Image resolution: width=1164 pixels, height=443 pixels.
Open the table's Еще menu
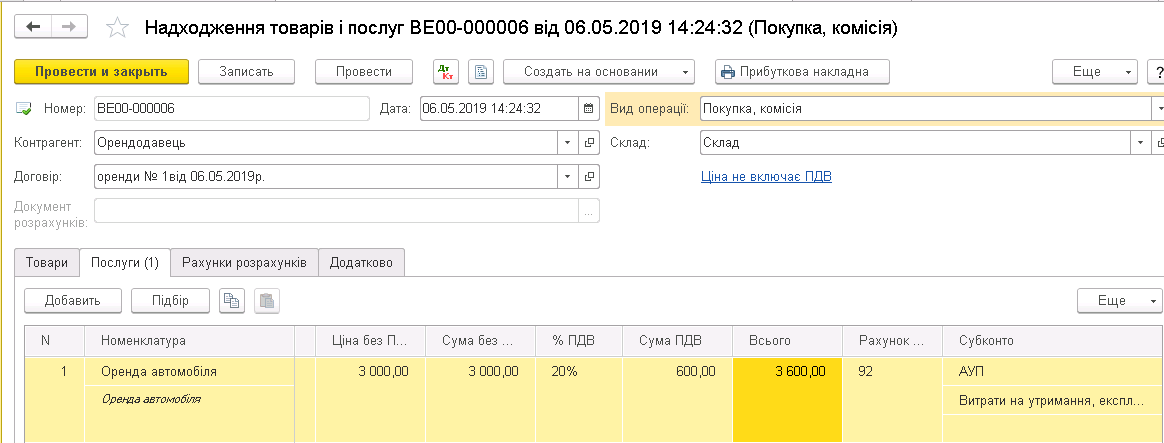(x=1119, y=301)
